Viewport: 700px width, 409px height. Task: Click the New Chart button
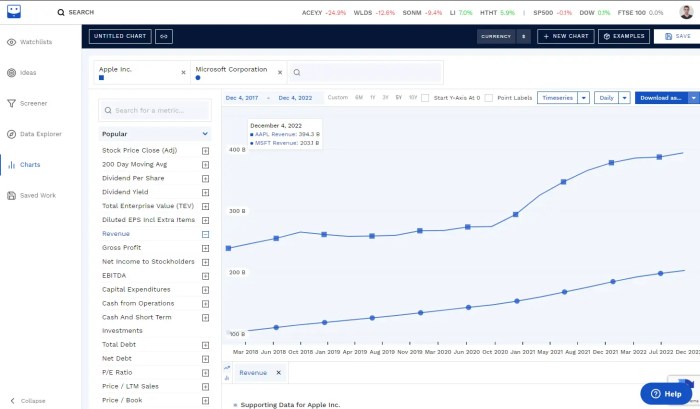566,36
